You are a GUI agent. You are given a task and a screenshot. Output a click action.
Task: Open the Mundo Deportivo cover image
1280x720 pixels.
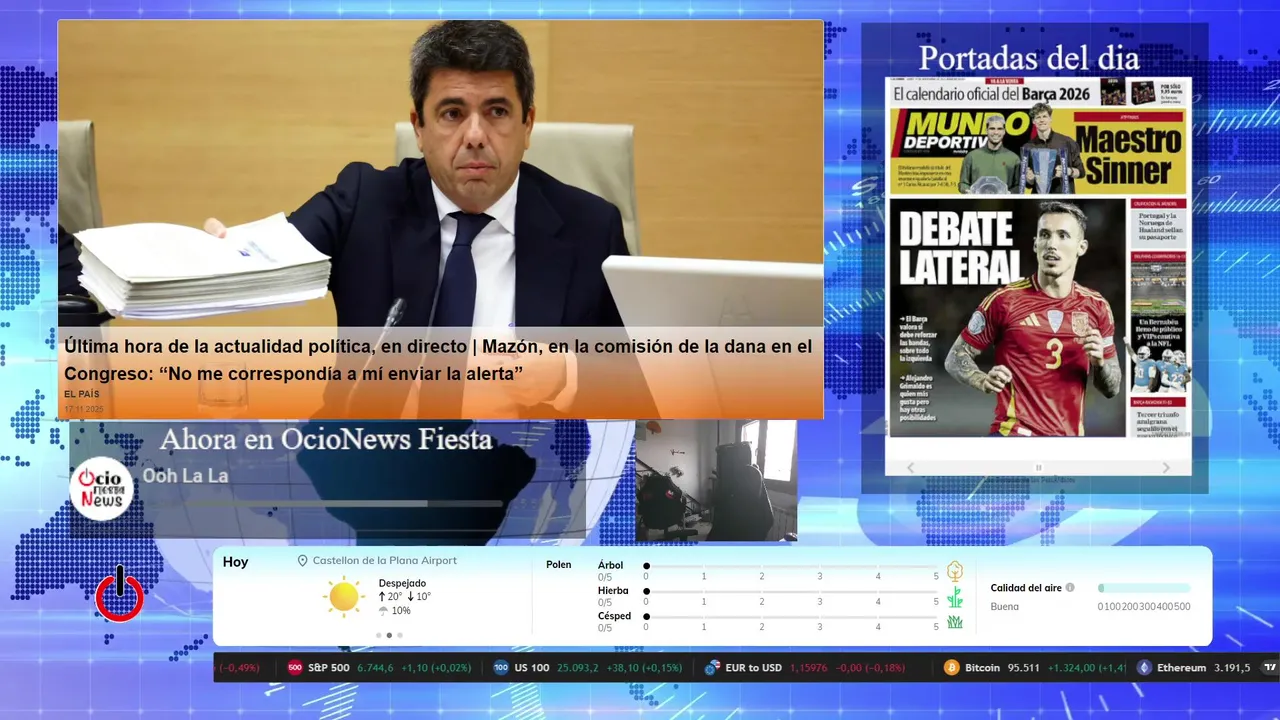click(1038, 258)
